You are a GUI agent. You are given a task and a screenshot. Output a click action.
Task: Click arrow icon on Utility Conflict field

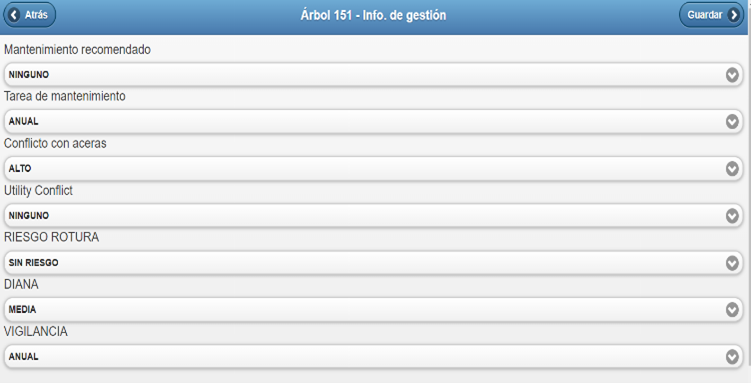click(x=732, y=216)
